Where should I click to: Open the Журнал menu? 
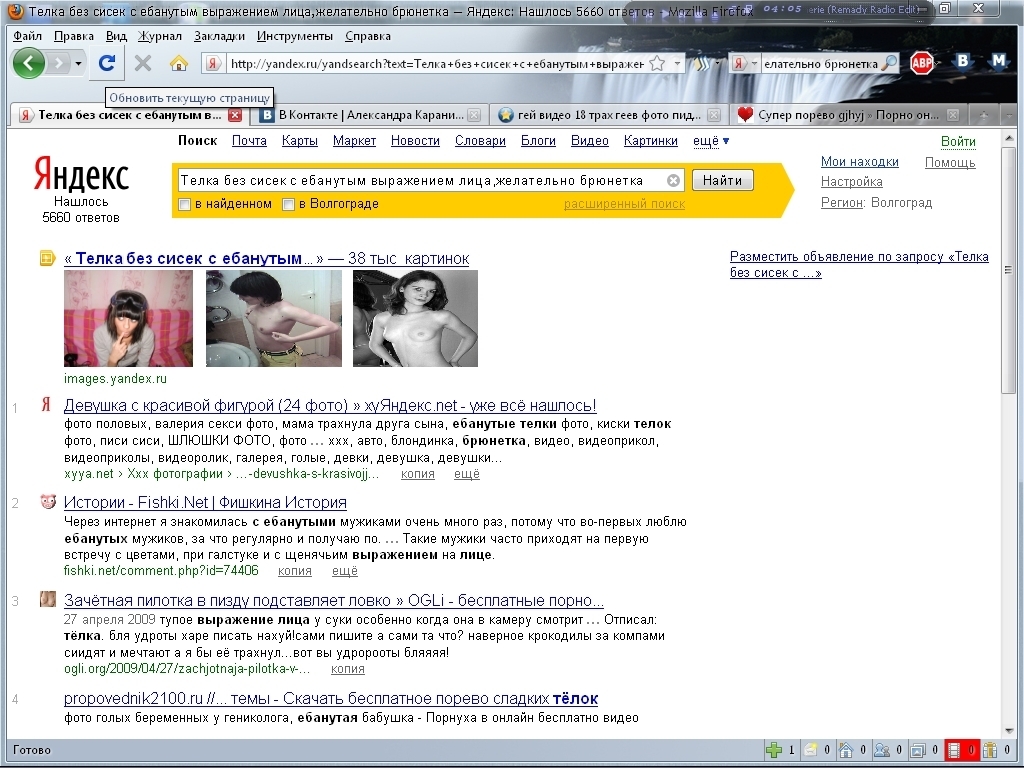tap(159, 36)
